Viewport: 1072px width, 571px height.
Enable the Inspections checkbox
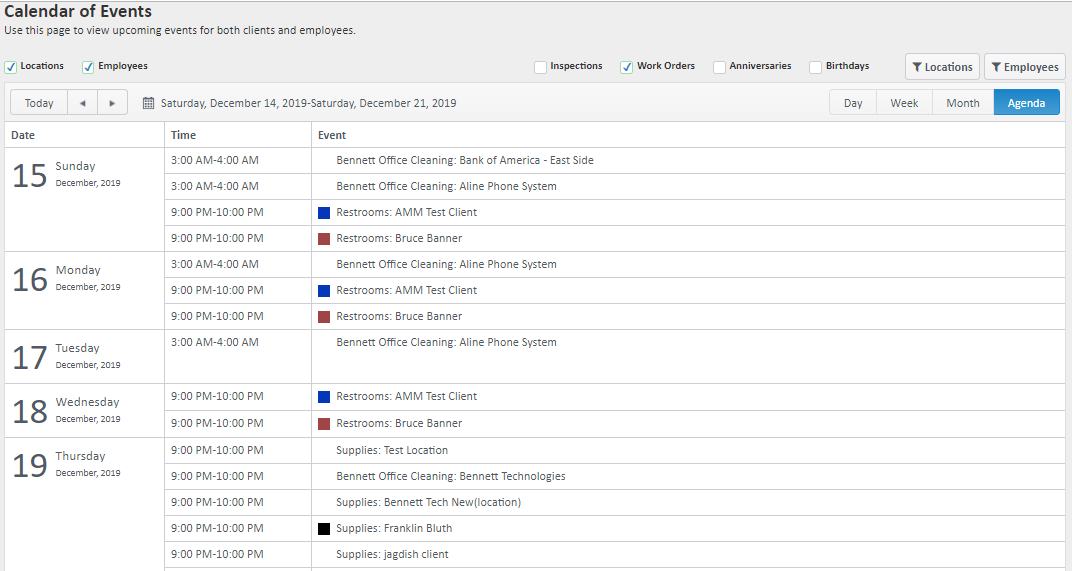pos(540,67)
